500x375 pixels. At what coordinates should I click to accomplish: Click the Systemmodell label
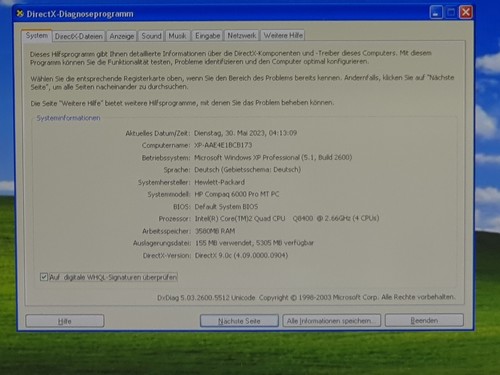click(169, 194)
